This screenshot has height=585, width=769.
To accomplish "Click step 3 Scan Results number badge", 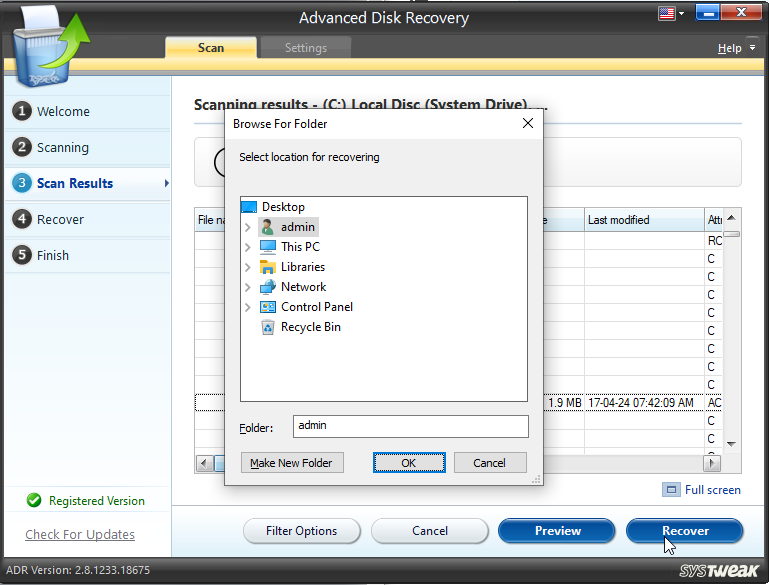I will (x=22, y=183).
